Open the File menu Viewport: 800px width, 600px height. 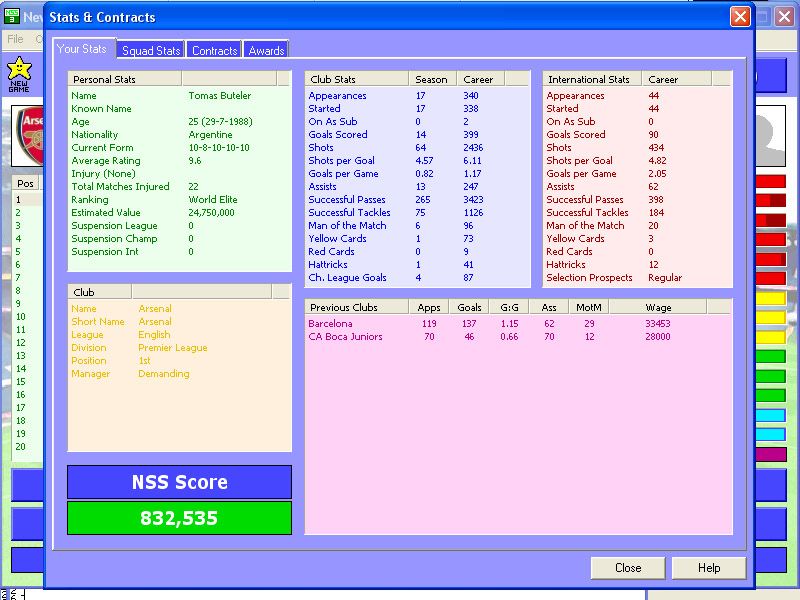click(15, 39)
